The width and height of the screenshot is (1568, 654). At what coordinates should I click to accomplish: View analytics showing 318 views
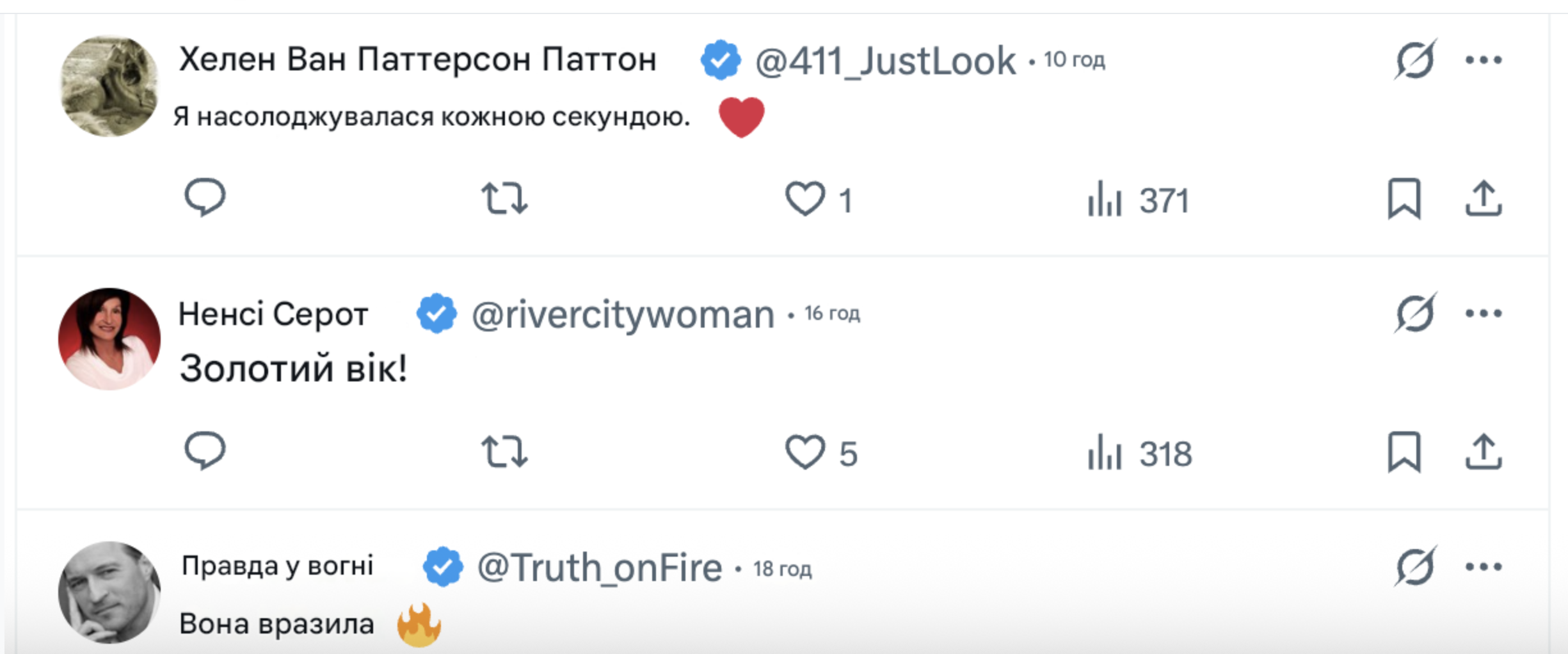[1139, 453]
